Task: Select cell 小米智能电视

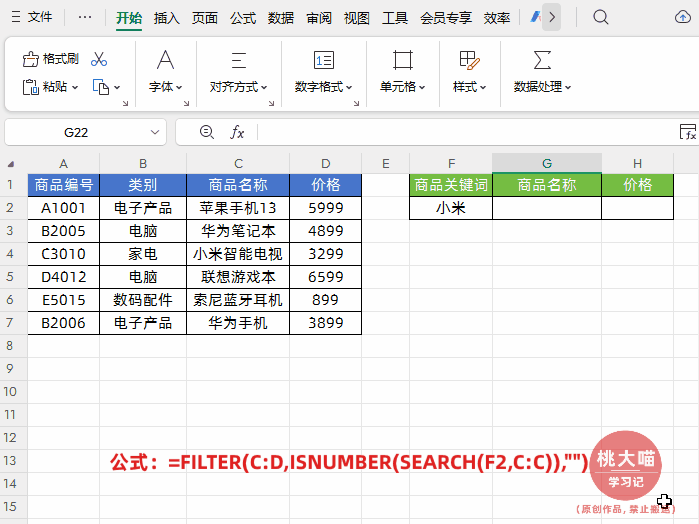Action: tap(238, 254)
